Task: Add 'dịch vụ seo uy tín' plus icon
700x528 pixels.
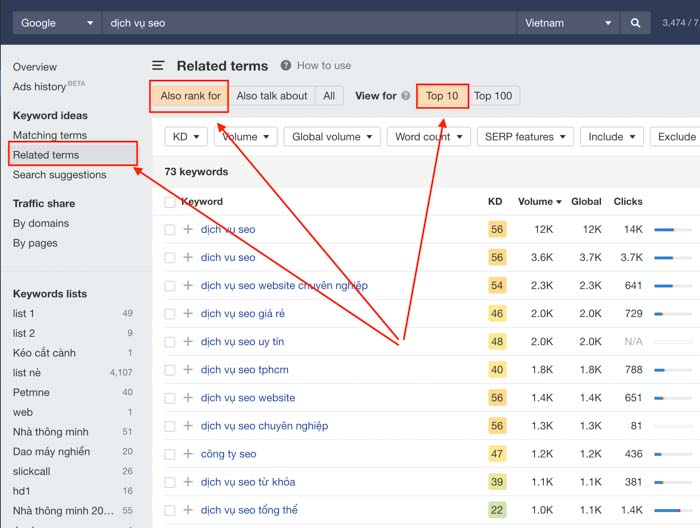Action: [188, 342]
